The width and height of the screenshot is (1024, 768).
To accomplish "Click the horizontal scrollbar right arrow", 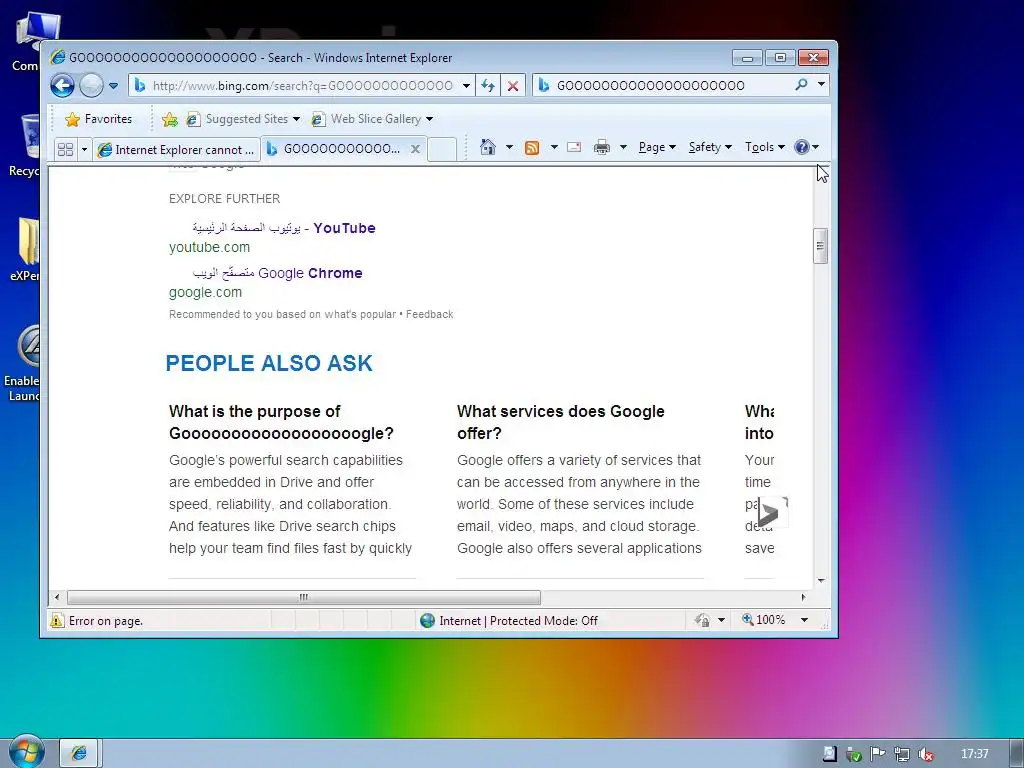I will 803,597.
